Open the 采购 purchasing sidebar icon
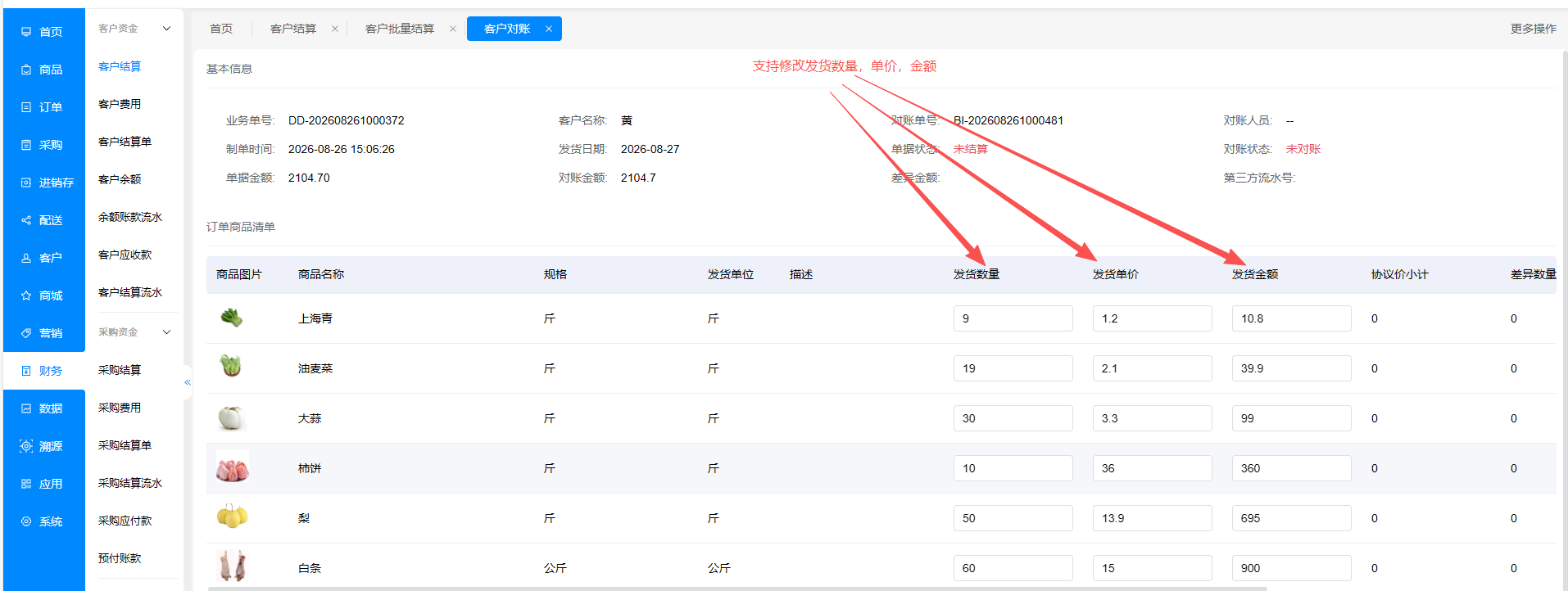Viewport: 1568px width, 591px height. 26,145
